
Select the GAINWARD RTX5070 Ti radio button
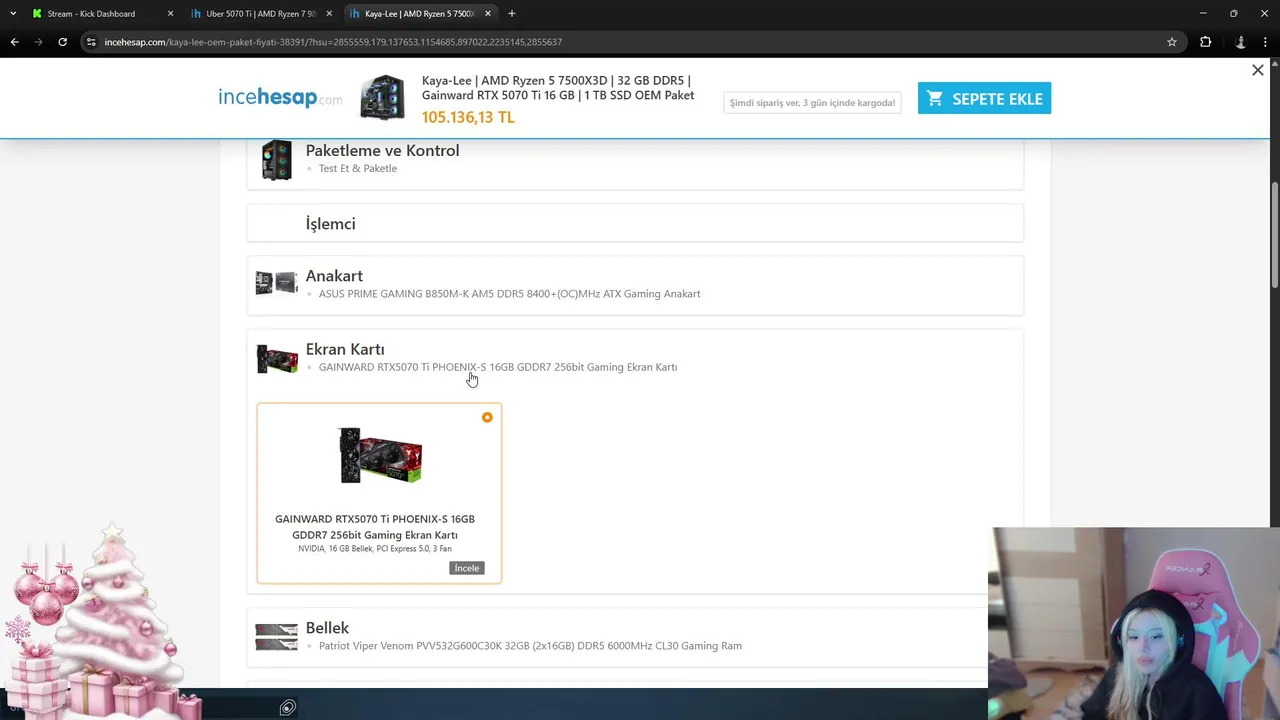487,417
